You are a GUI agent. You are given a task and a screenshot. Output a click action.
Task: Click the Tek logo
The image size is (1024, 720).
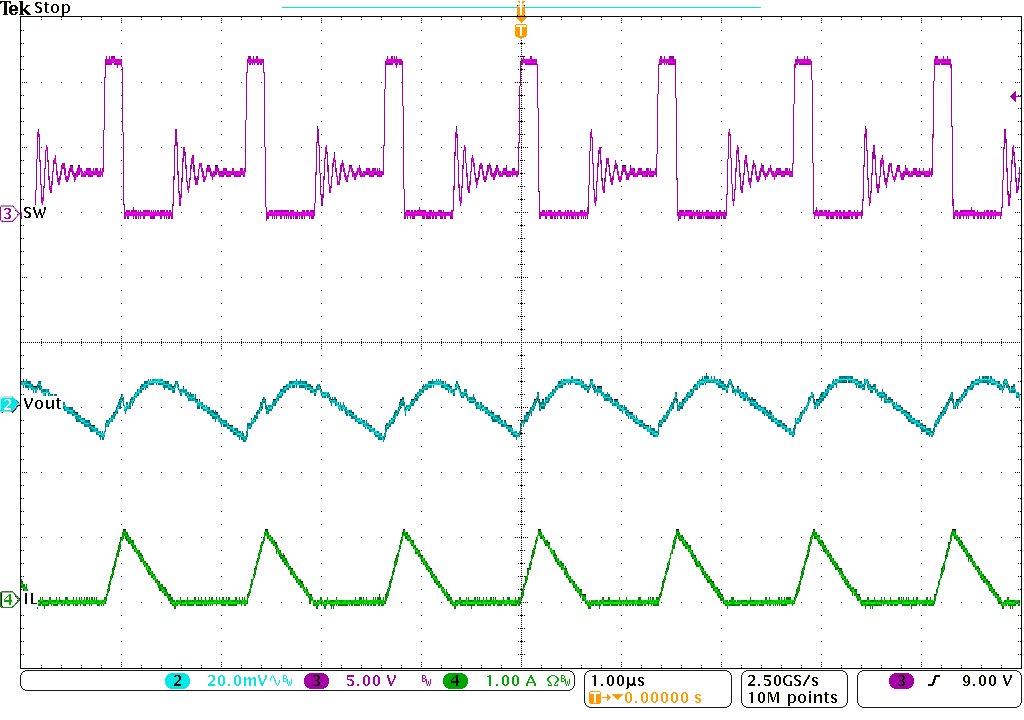(14, 8)
